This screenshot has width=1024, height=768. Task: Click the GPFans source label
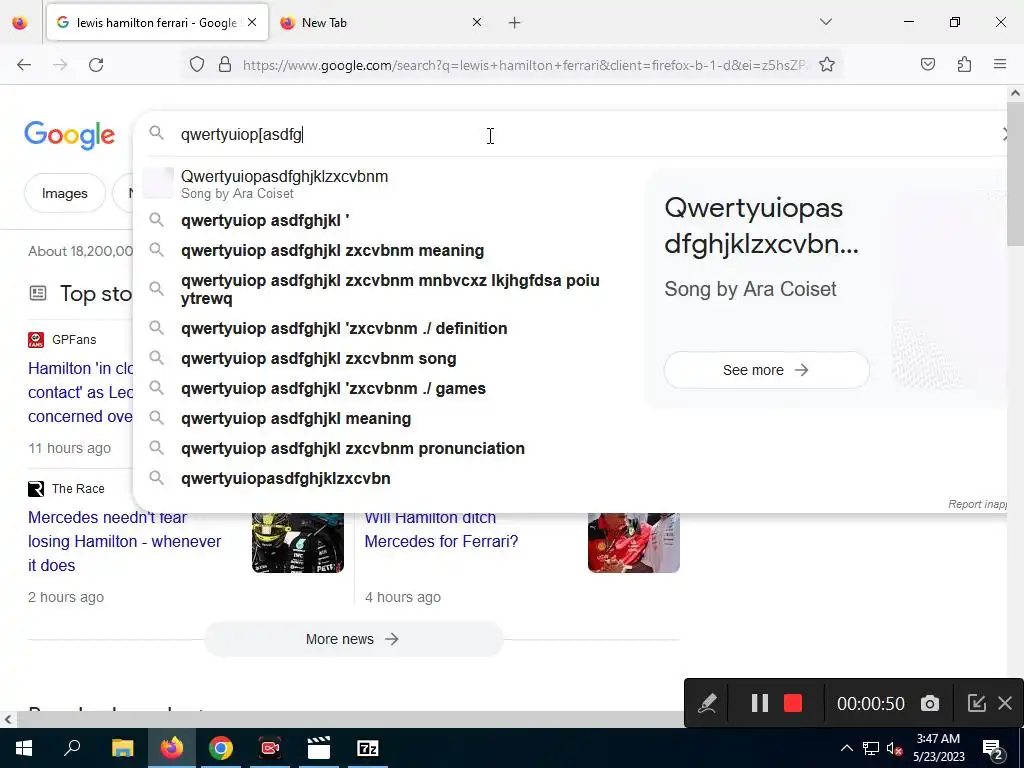tap(74, 340)
